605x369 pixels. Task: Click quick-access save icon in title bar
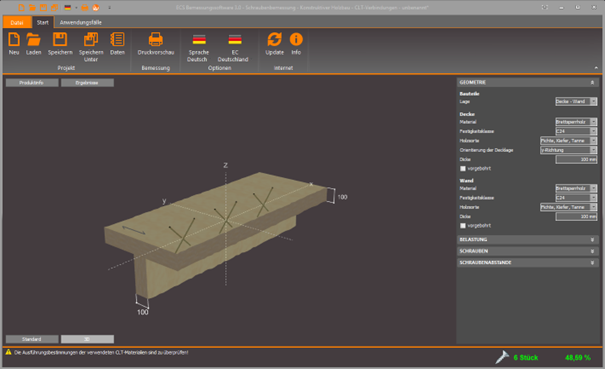(x=43, y=7)
